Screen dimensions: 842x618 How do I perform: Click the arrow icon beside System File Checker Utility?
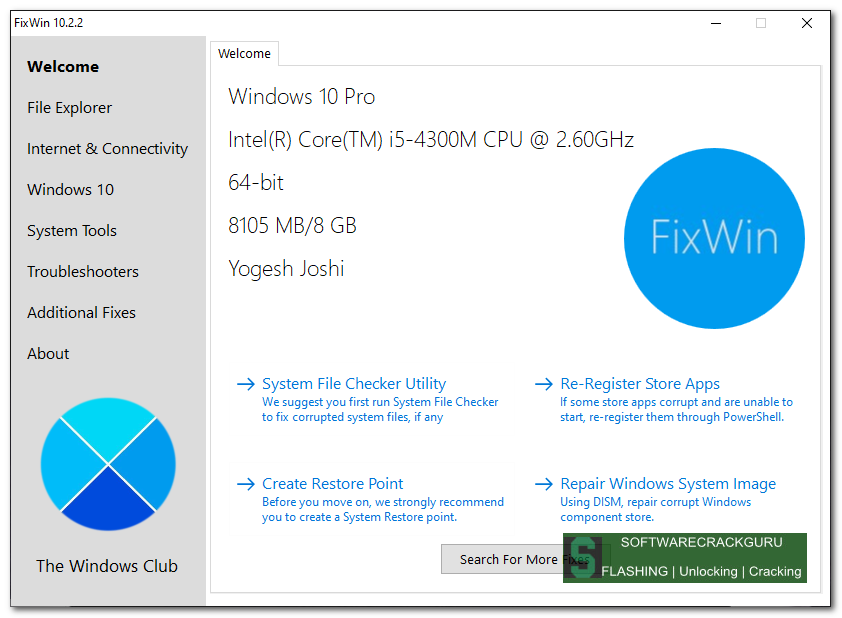(246, 384)
